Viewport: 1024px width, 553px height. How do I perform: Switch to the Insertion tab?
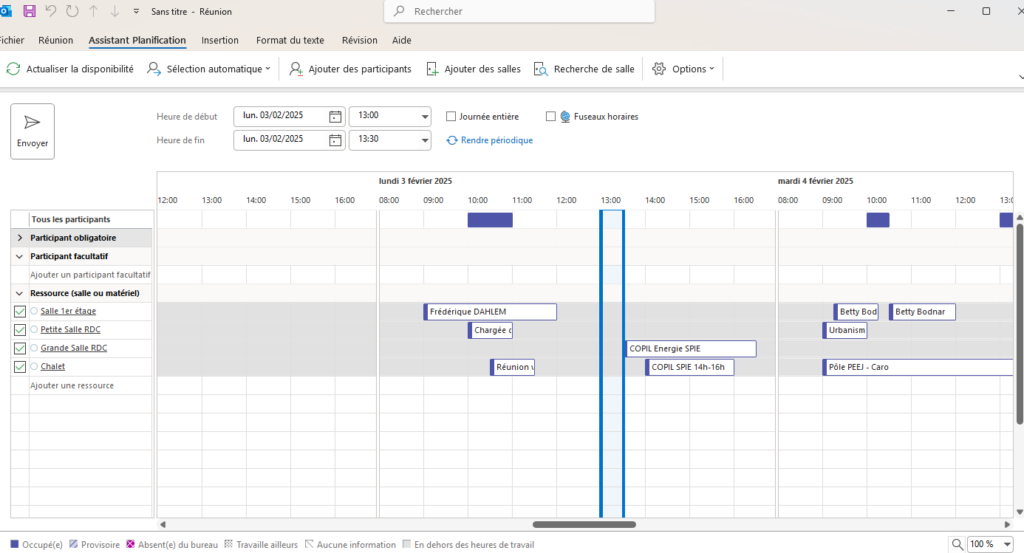(220, 40)
